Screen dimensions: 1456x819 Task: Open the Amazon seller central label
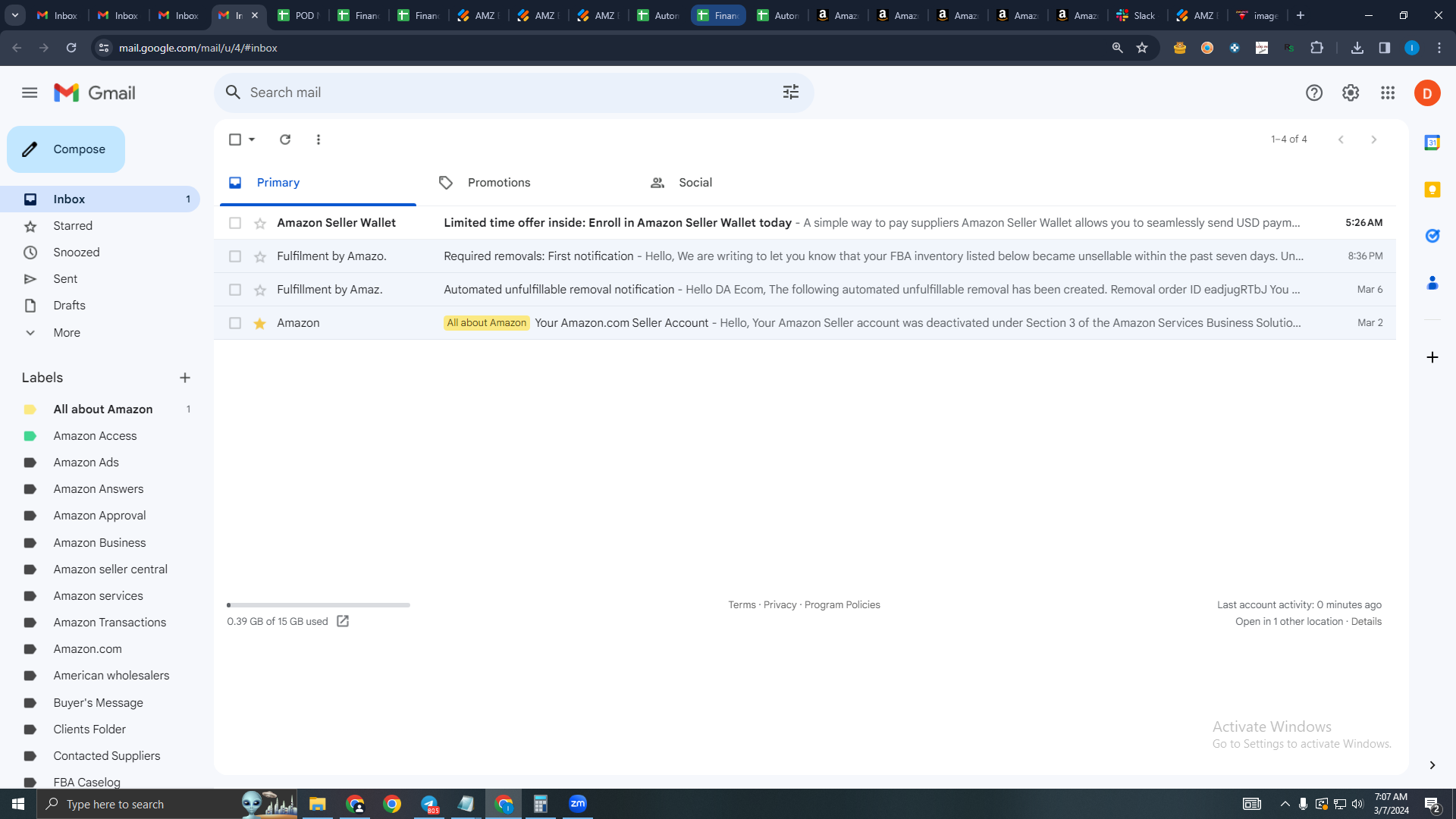point(111,570)
